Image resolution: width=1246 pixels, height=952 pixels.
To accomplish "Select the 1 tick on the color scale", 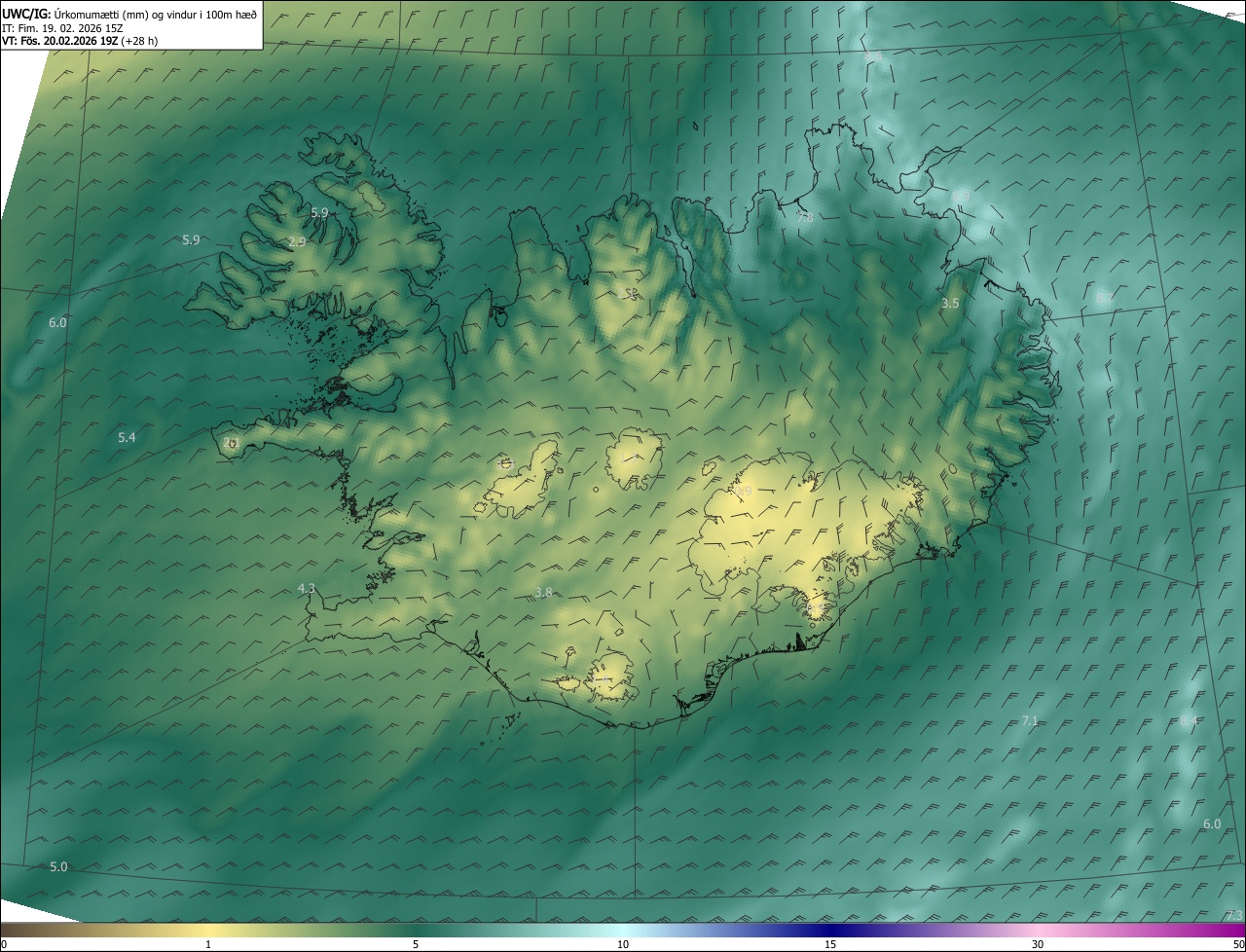I will [x=208, y=944].
